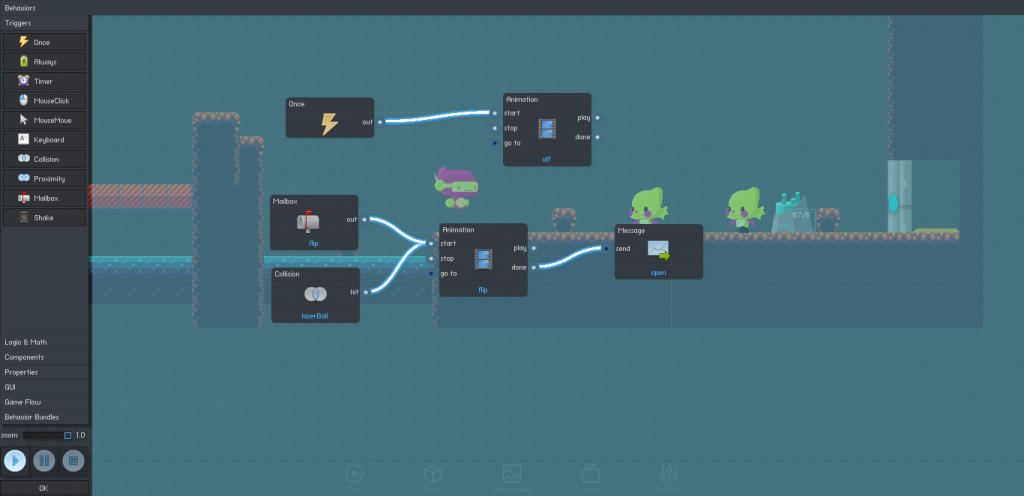Click the overlapping circles on Collision node
Viewport: 1024px width, 496px height.
[x=315, y=294]
